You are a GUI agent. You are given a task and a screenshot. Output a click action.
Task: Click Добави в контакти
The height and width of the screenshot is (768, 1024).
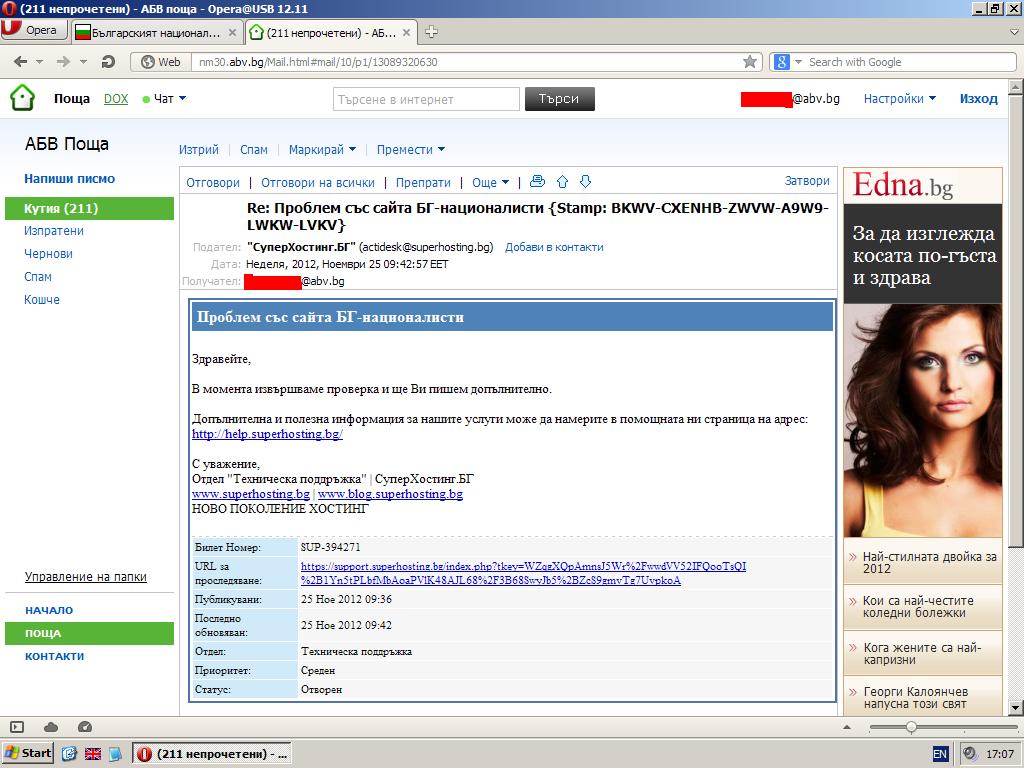554,247
